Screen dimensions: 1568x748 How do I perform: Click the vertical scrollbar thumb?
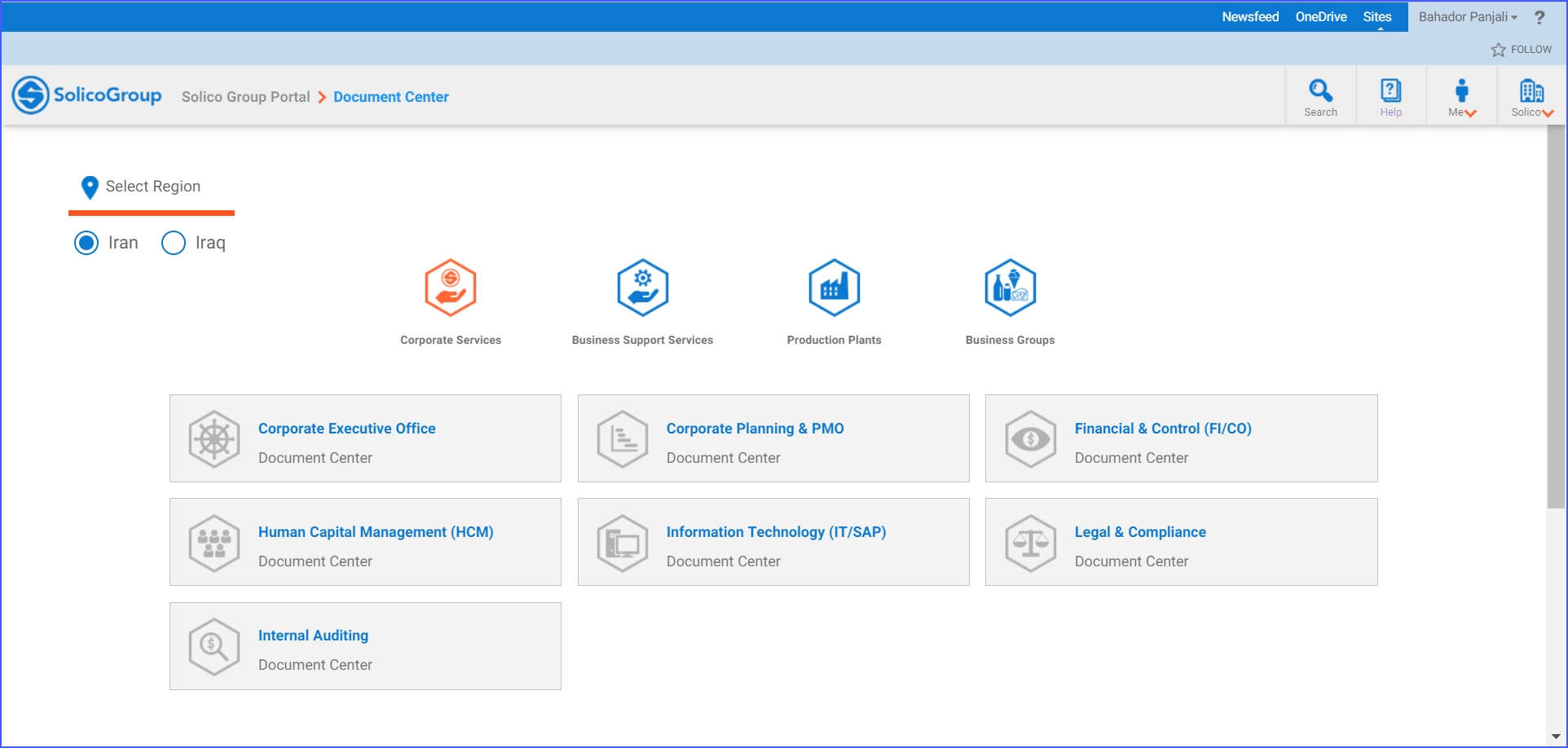tap(1556, 317)
